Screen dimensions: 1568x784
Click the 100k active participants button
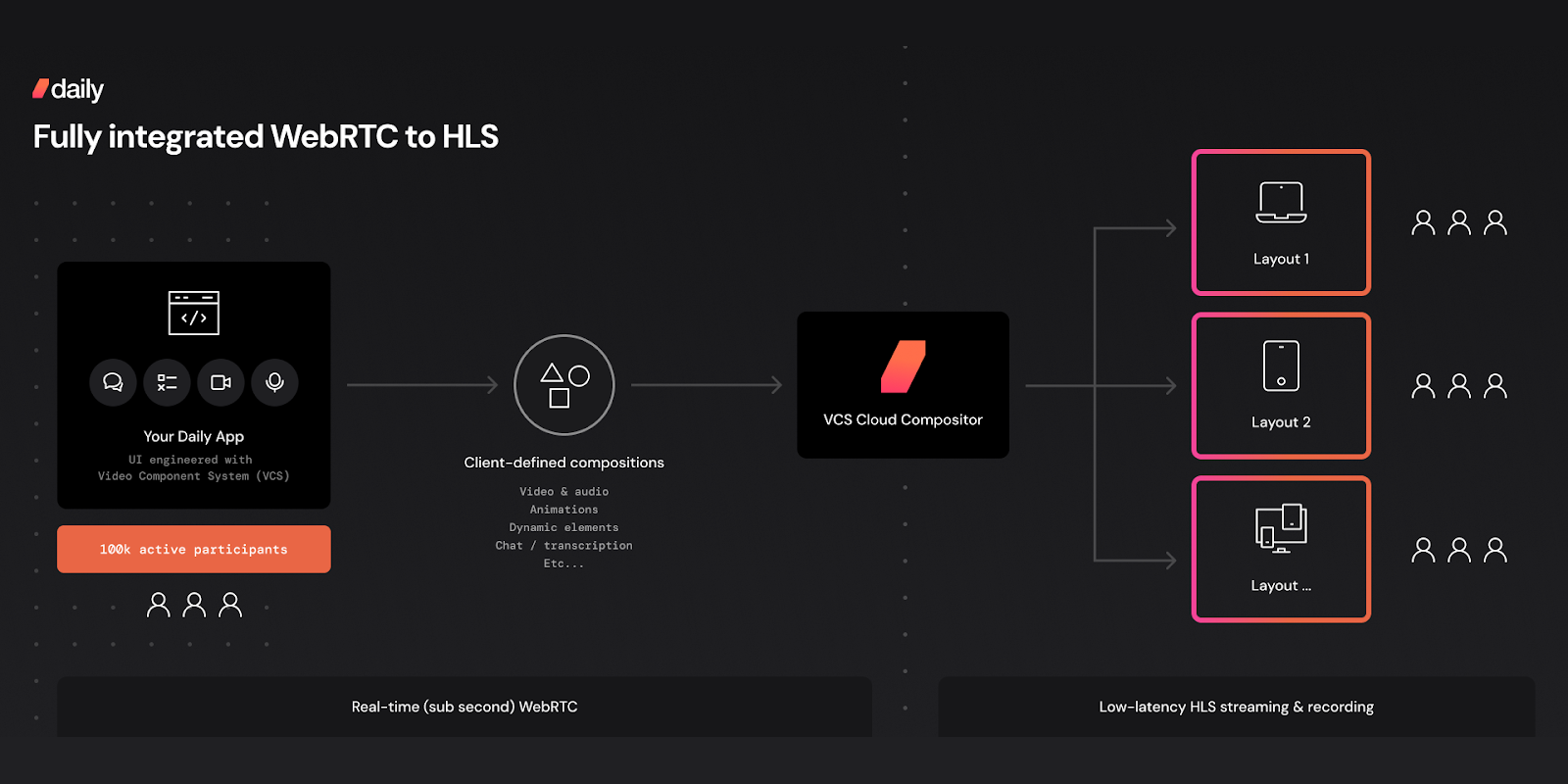tap(194, 549)
